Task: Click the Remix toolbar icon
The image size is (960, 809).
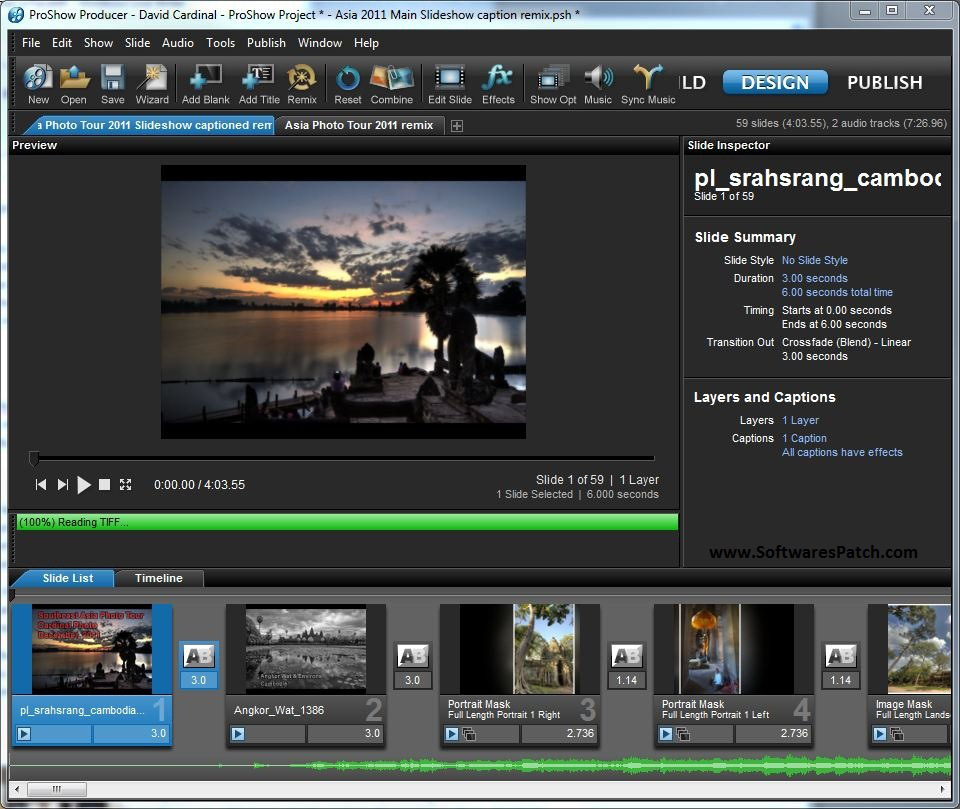Action: click(302, 79)
